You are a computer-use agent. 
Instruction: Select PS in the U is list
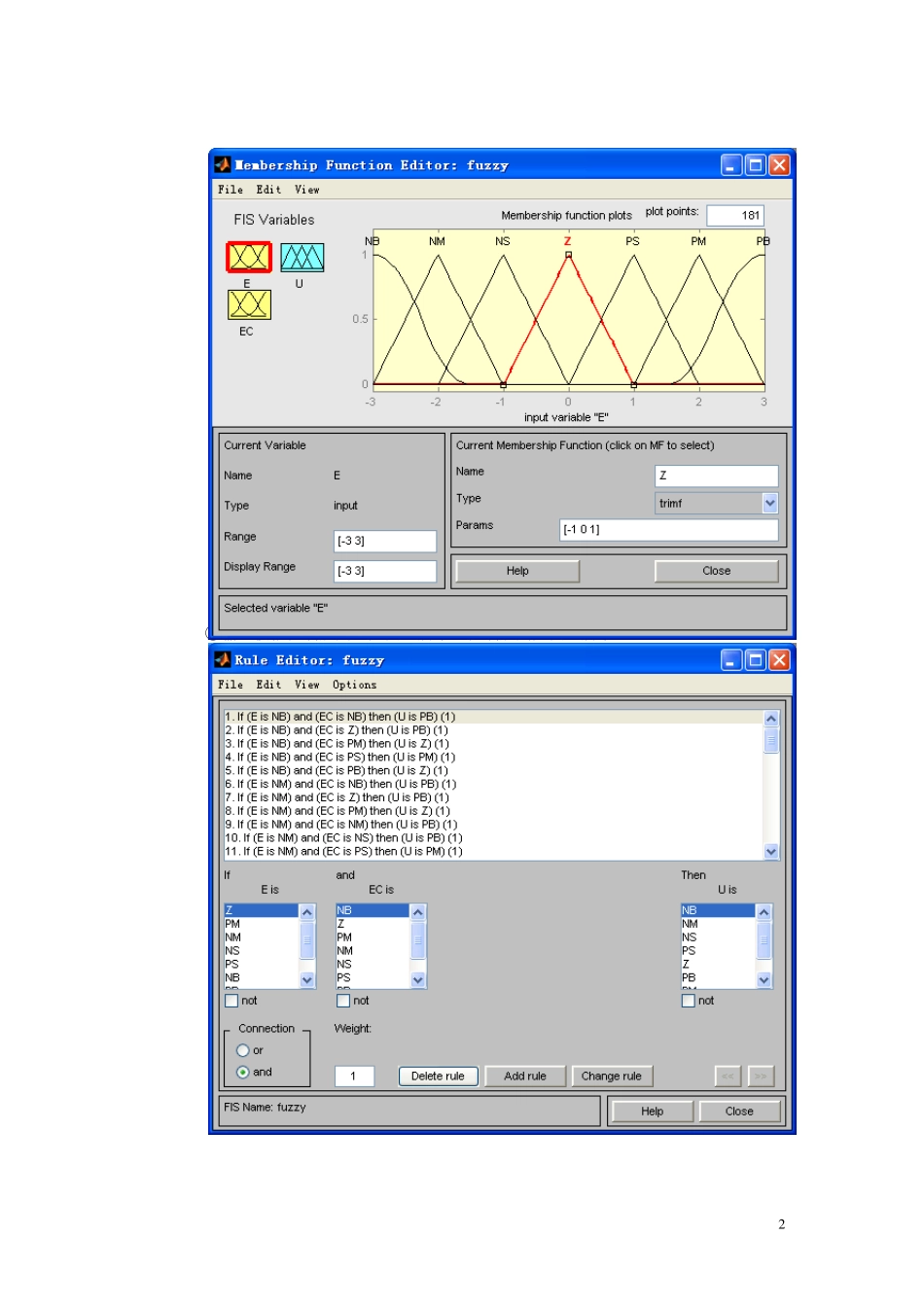point(719,951)
